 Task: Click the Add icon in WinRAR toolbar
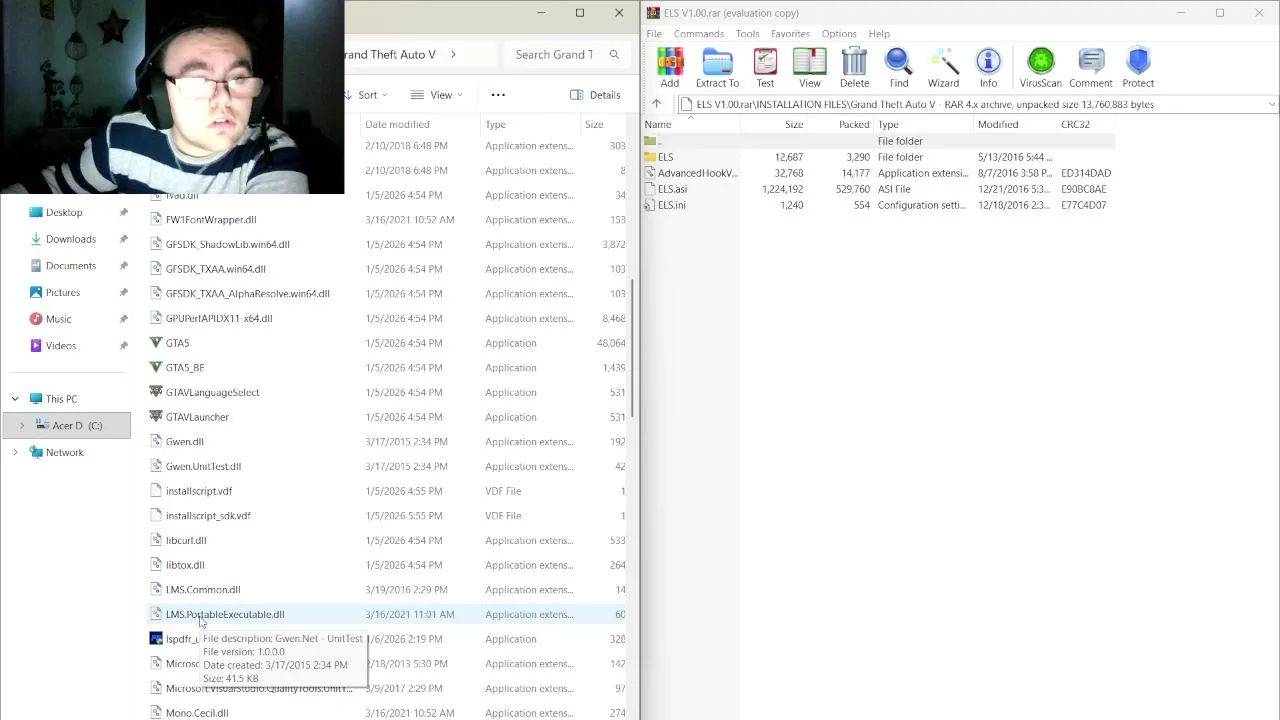[669, 68]
